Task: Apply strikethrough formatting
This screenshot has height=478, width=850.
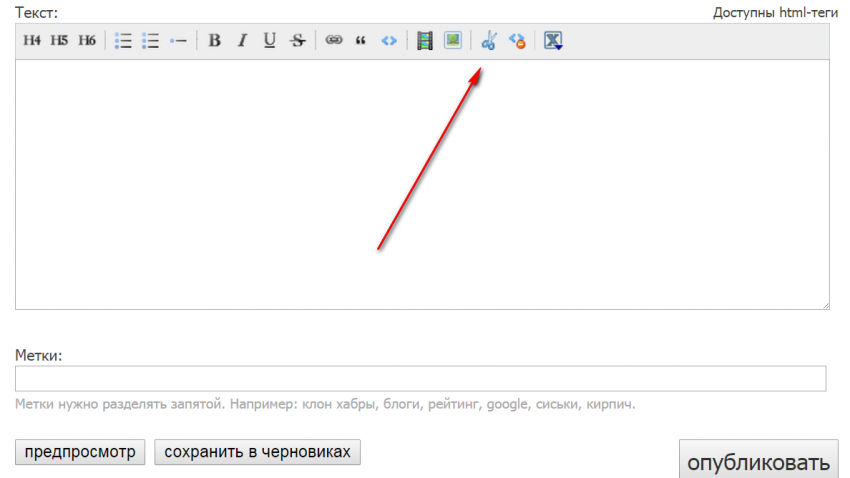Action: (x=297, y=41)
